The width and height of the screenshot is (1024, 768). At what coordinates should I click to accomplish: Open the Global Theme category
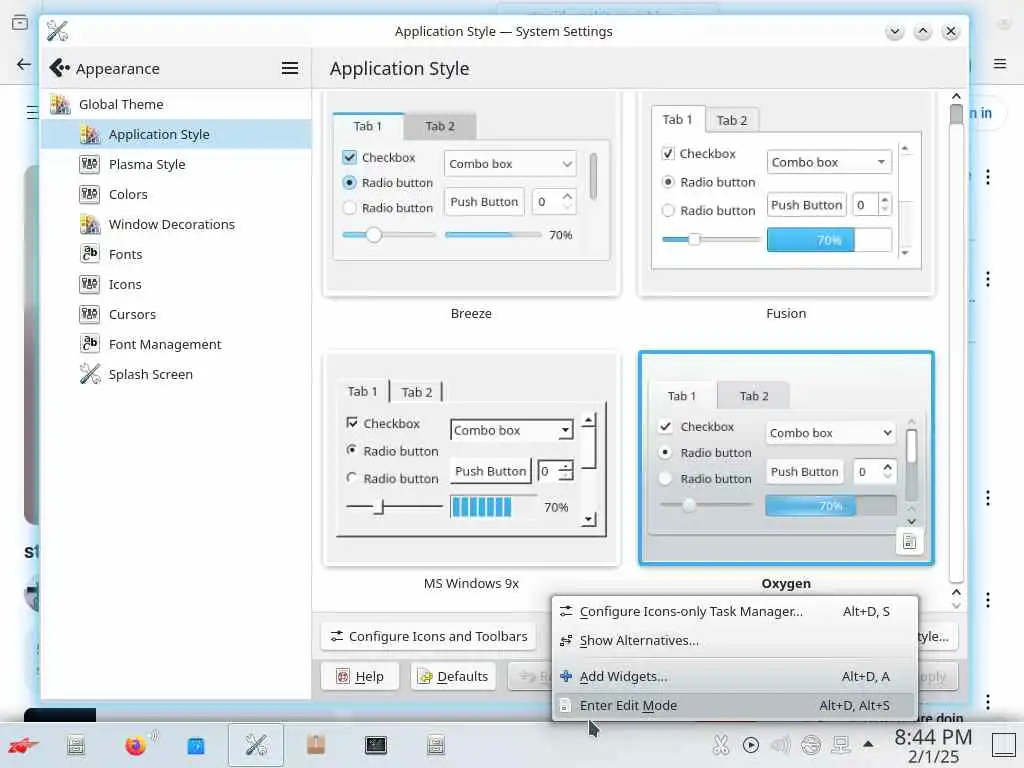click(x=175, y=104)
